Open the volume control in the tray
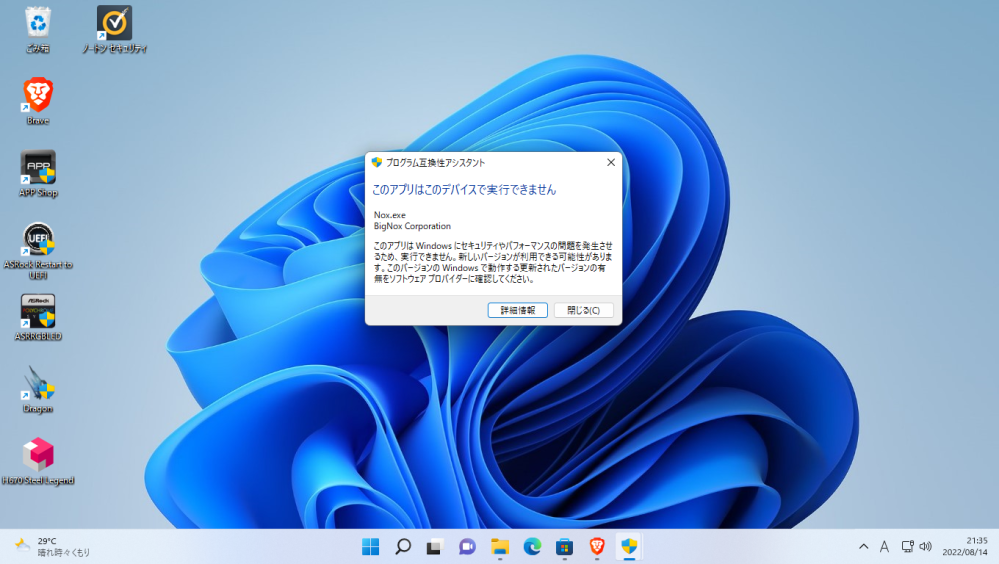The image size is (999, 564). point(926,546)
